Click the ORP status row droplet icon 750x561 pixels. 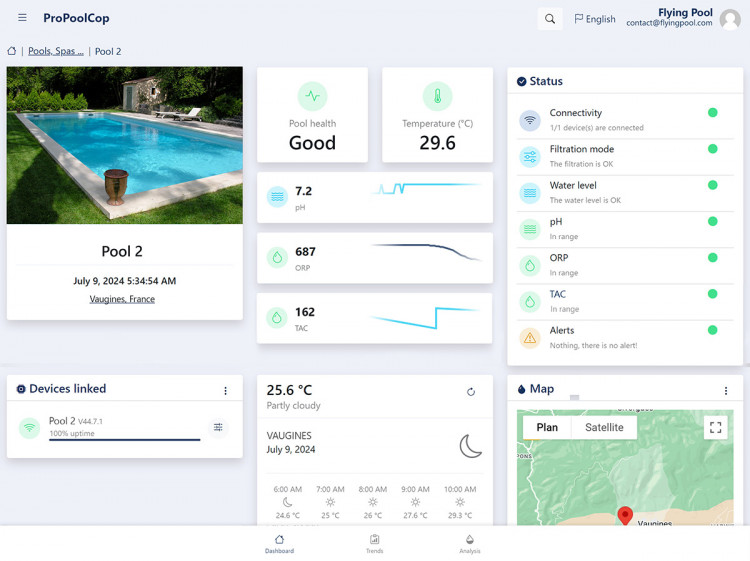tap(530, 265)
